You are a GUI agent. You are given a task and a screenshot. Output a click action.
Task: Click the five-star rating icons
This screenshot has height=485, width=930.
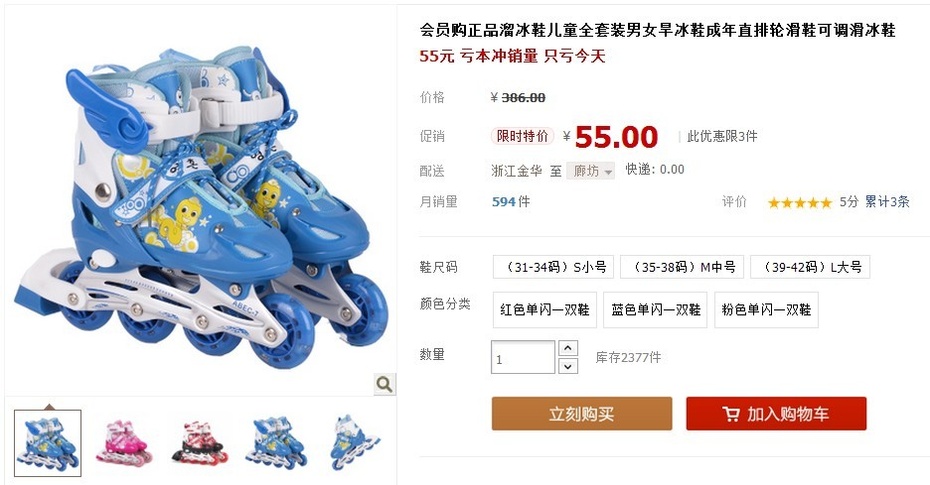pos(800,203)
